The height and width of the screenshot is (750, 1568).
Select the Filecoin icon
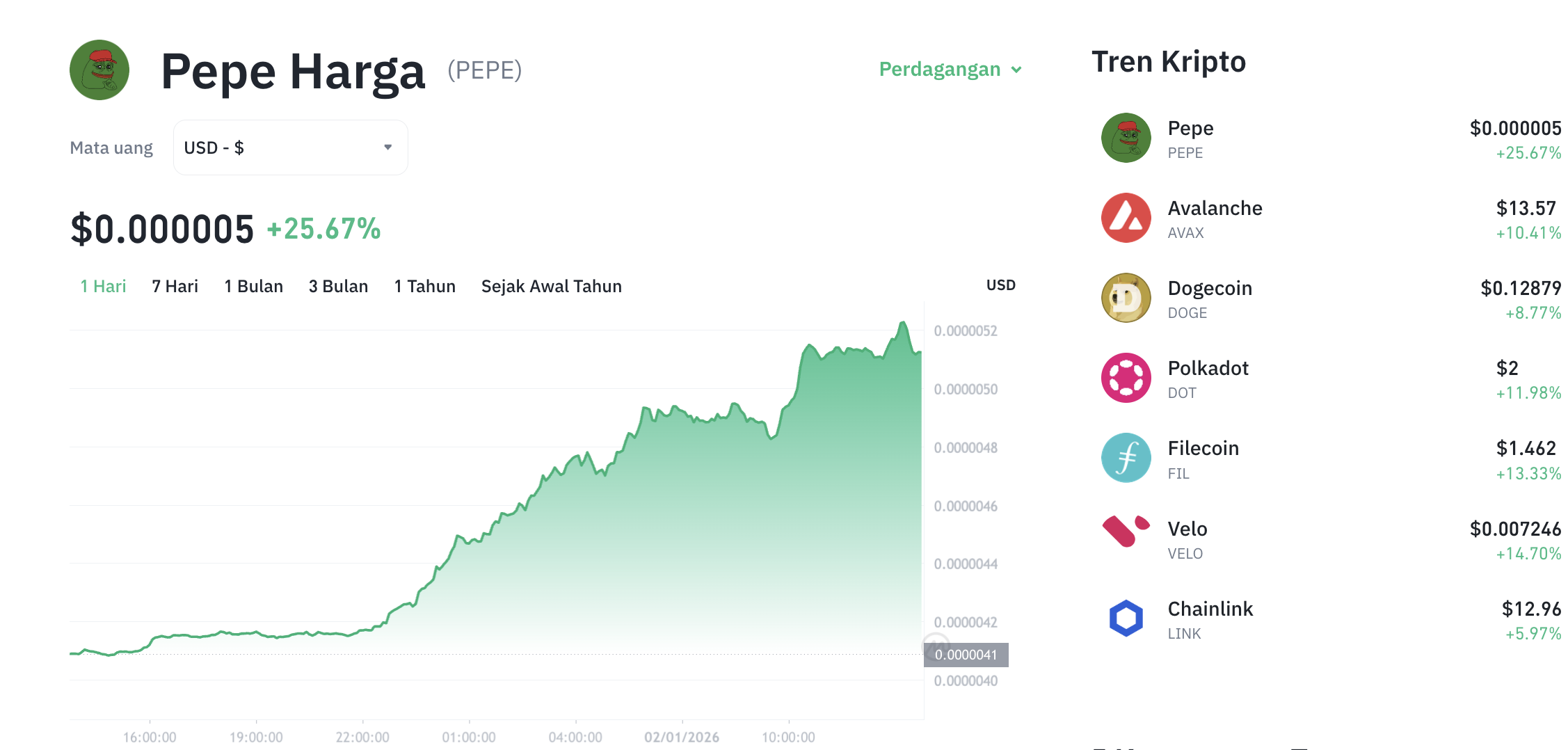pyautogui.click(x=1126, y=458)
